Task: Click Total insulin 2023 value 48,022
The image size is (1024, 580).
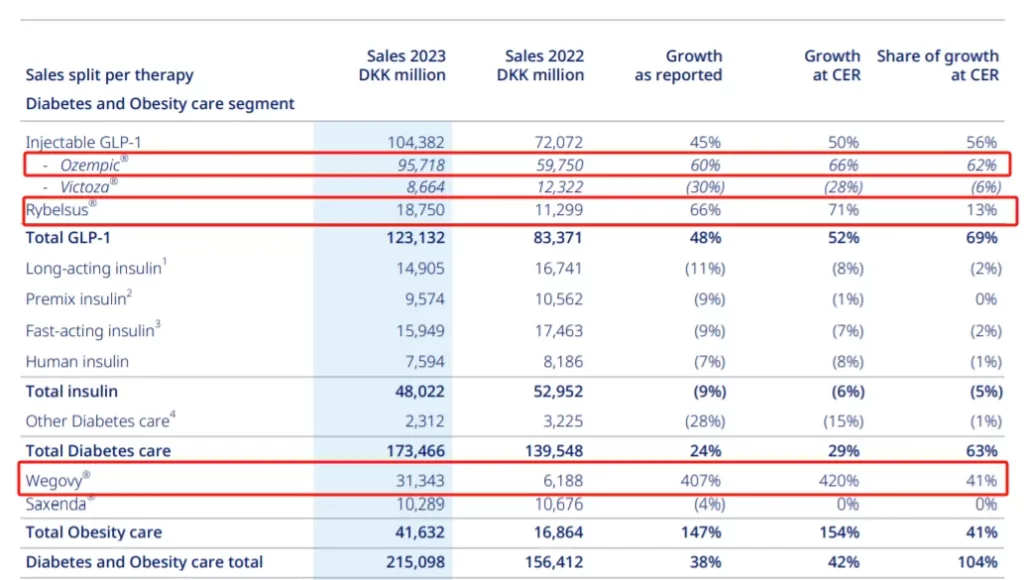Action: [420, 391]
